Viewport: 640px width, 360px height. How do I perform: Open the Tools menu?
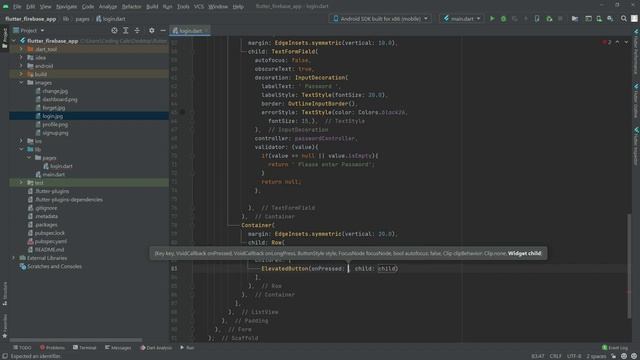tap(183, 7)
